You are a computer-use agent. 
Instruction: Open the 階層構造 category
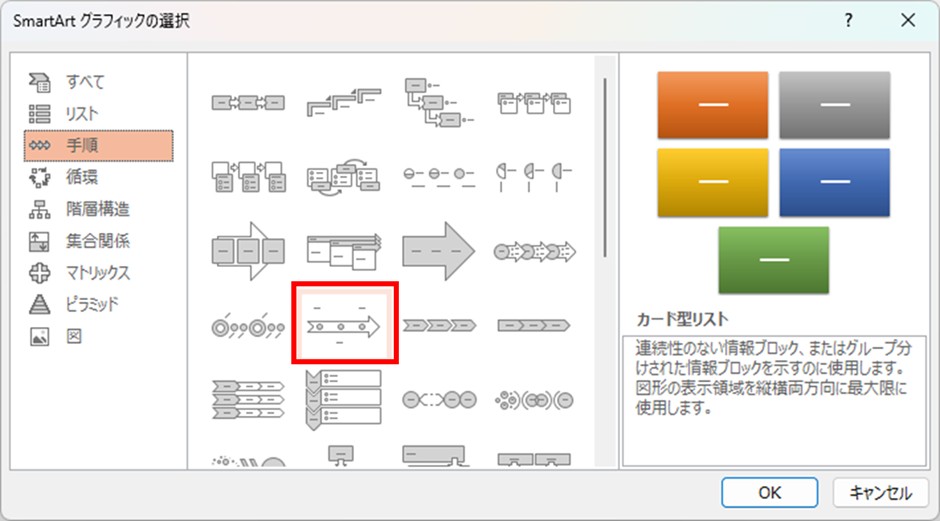(98, 209)
